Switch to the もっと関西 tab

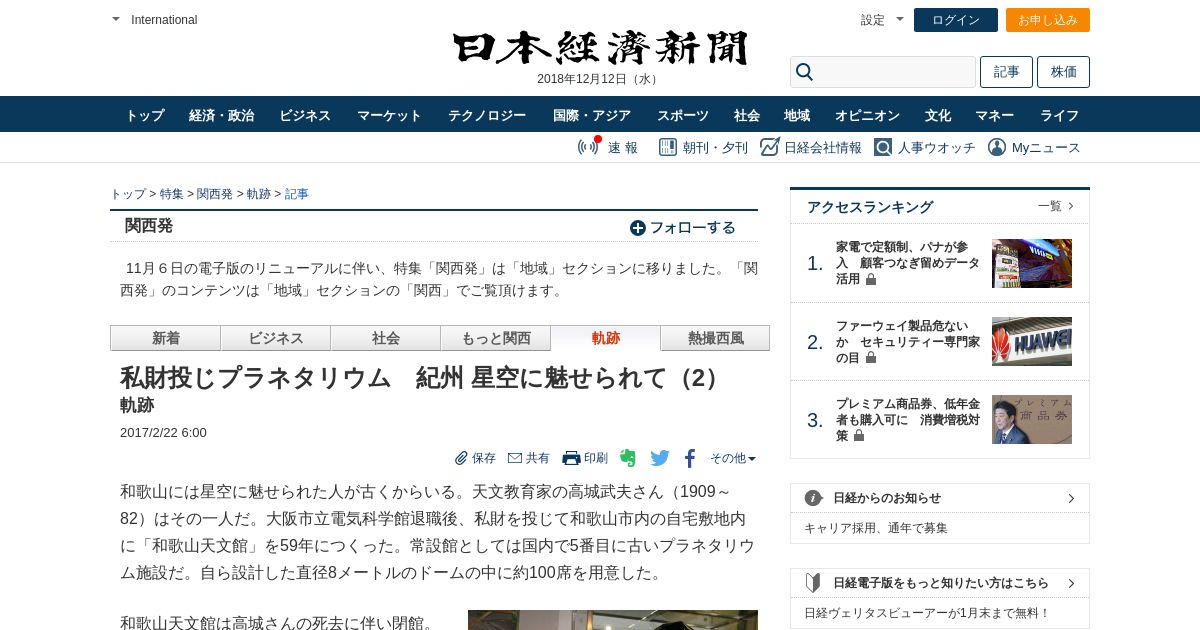coord(495,338)
